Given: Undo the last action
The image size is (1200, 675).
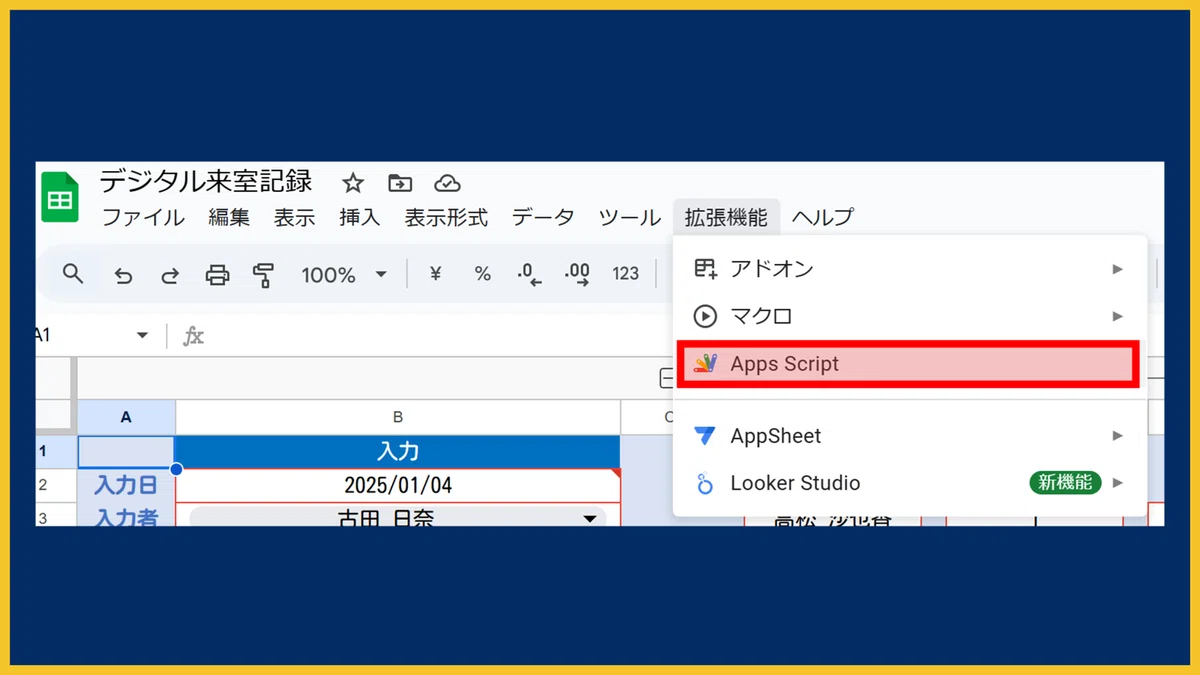Looking at the screenshot, I should pyautogui.click(x=123, y=275).
